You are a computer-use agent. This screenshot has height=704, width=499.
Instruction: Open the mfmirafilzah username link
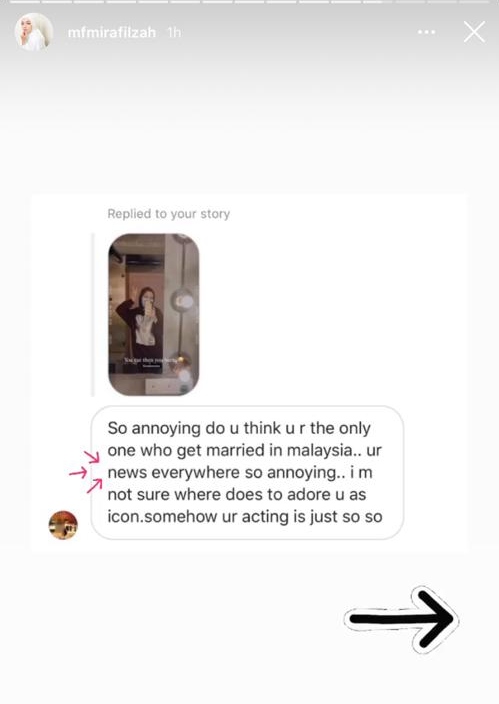(112, 32)
